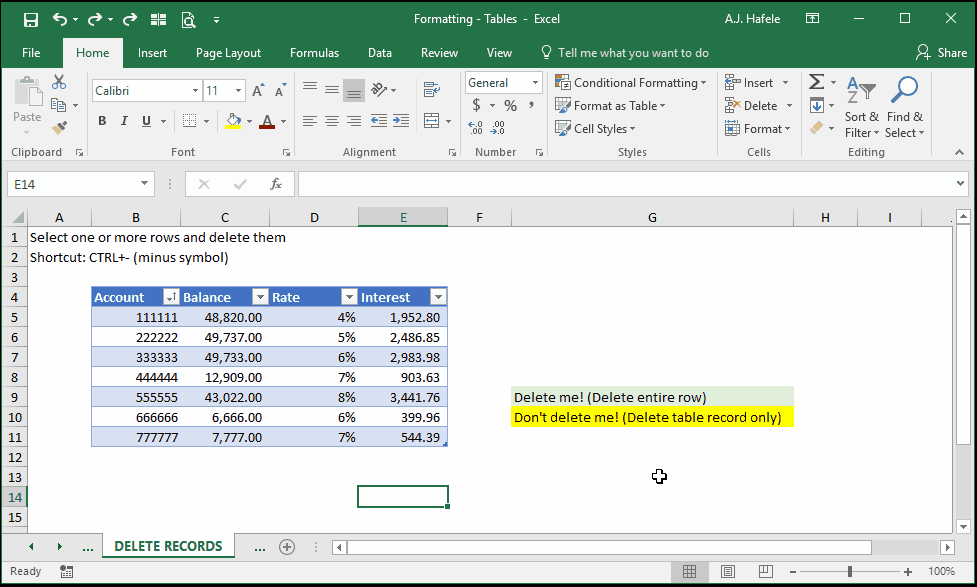
Task: Toggle Center horizontal alignment
Action: pyautogui.click(x=331, y=120)
